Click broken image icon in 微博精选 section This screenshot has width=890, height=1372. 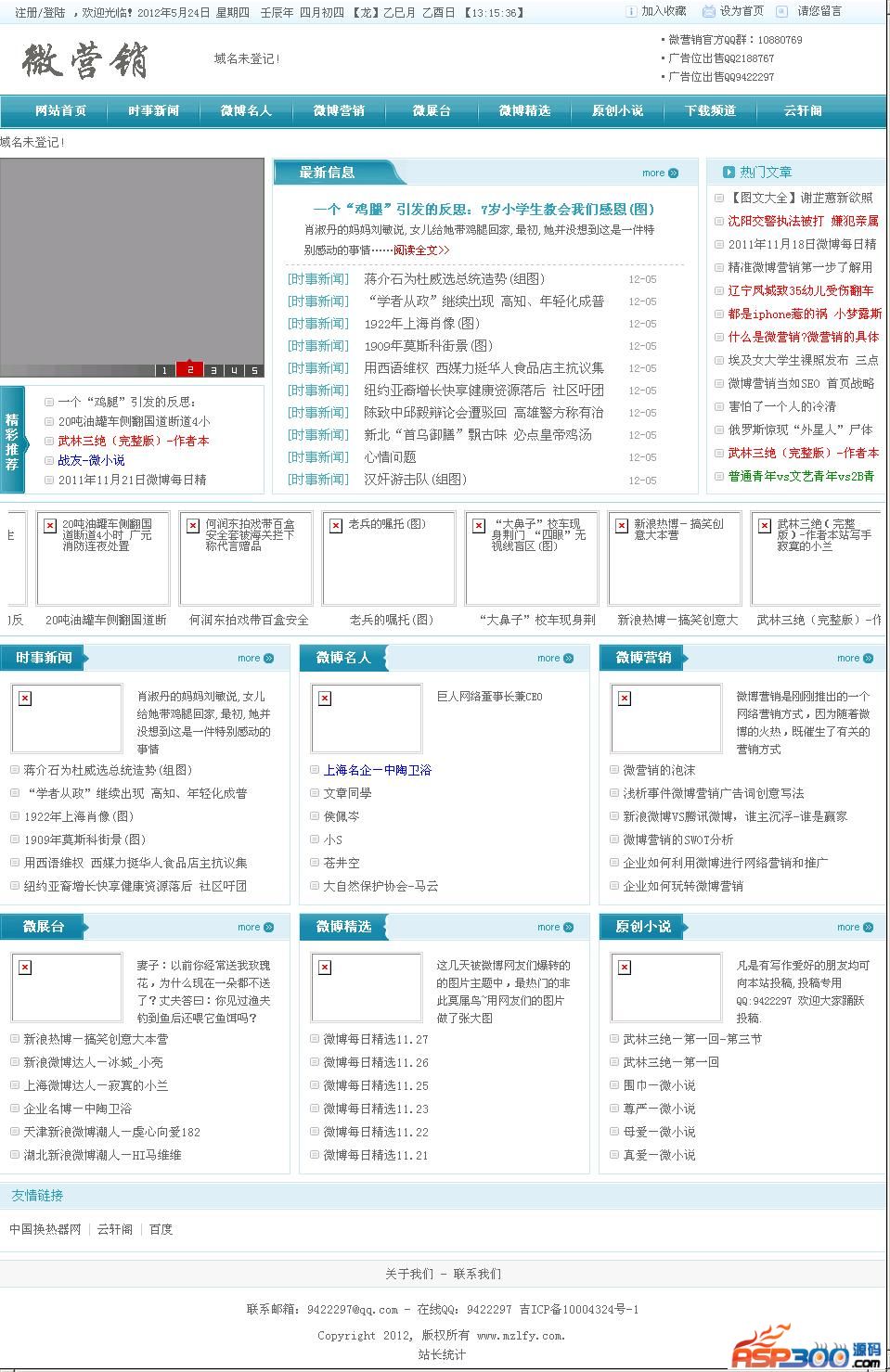point(325,968)
